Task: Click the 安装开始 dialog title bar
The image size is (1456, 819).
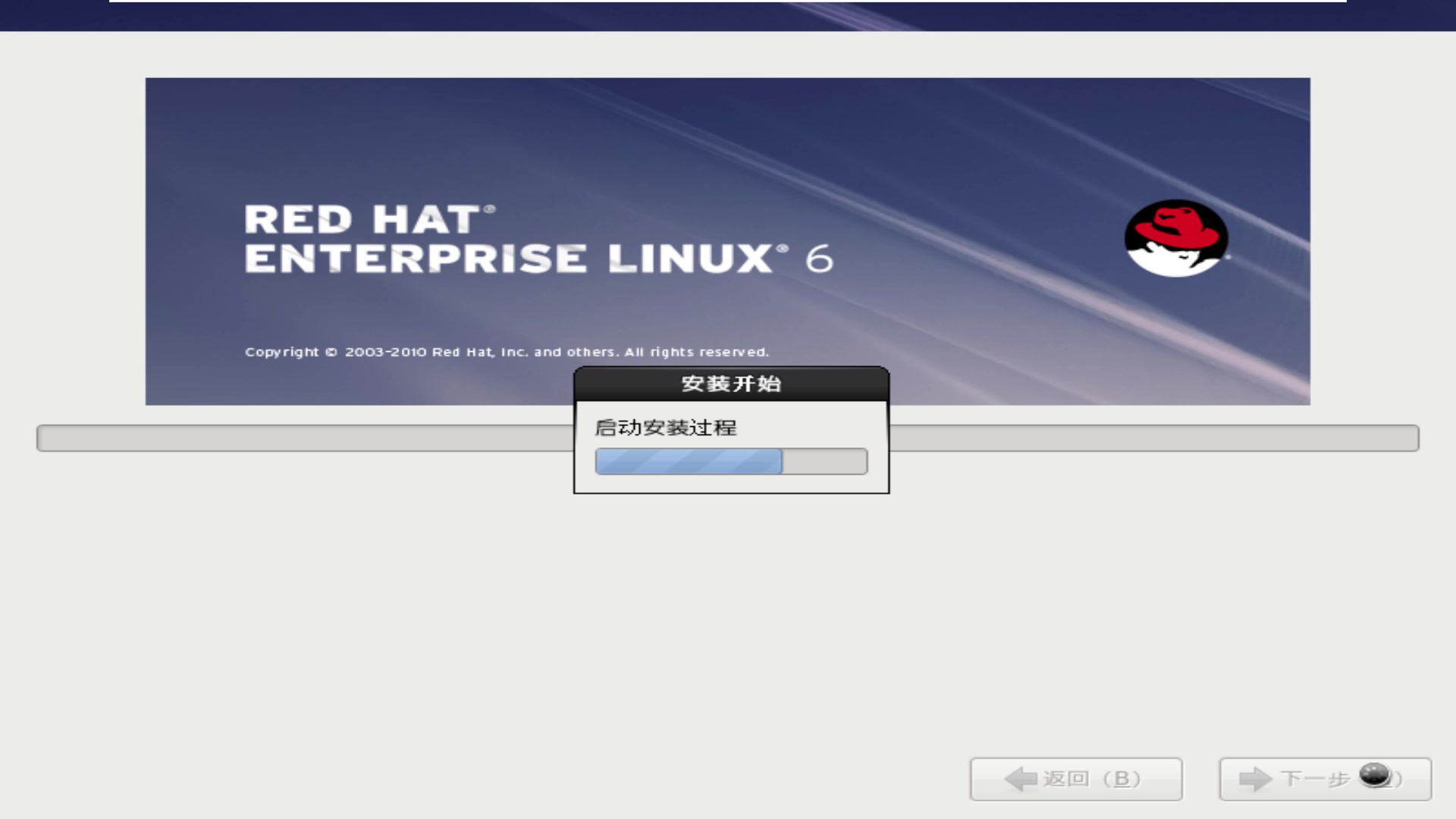Action: point(730,384)
